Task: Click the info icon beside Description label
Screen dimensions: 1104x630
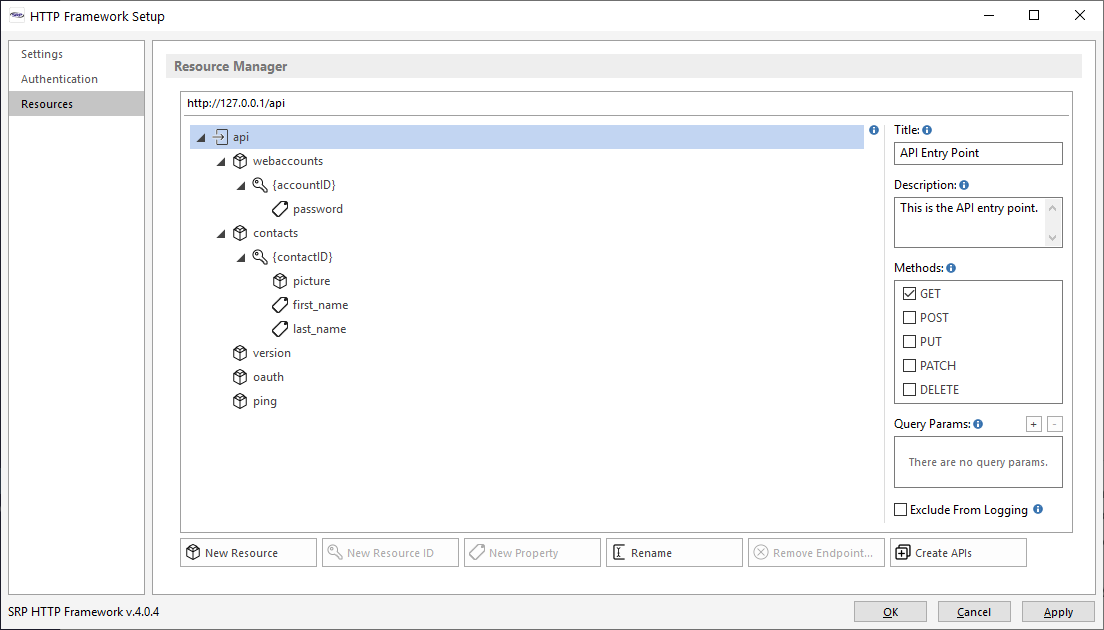Action: tap(964, 185)
